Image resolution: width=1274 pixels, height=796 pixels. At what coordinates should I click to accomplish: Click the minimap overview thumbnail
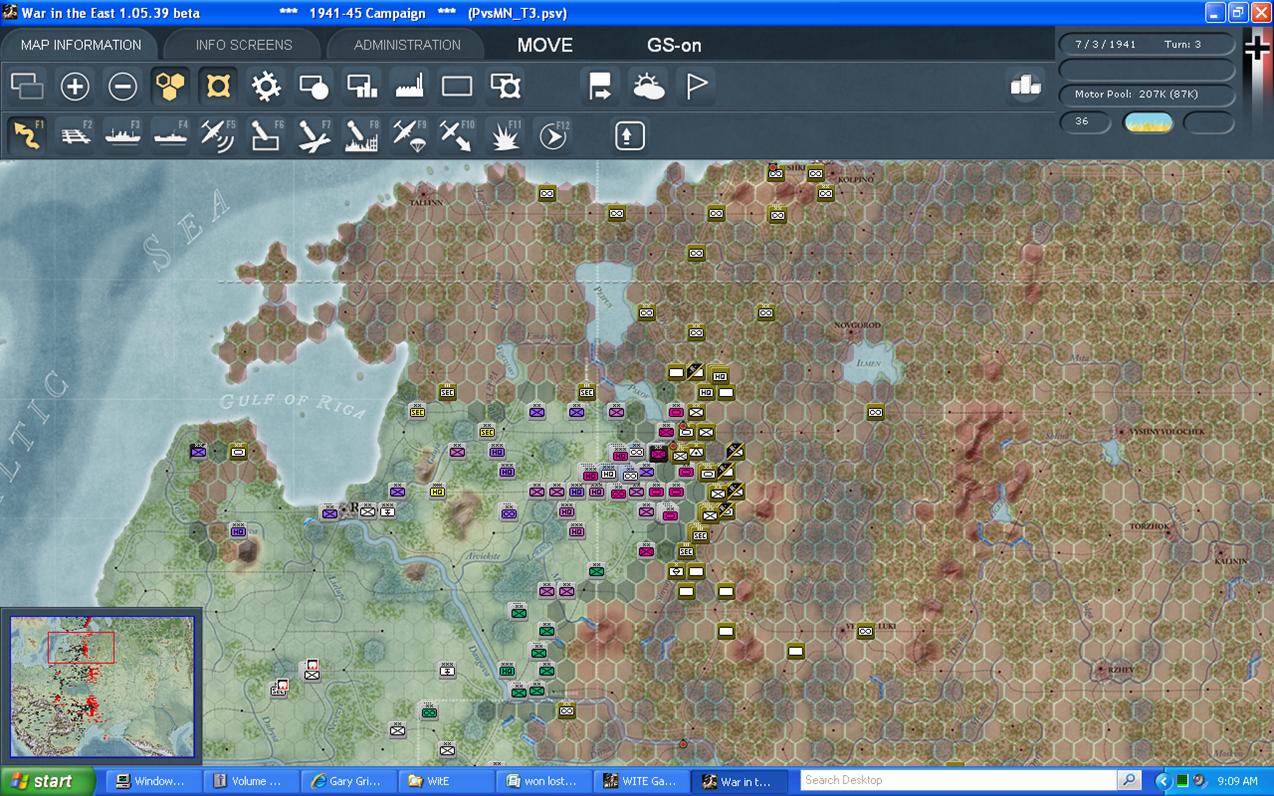pos(102,686)
